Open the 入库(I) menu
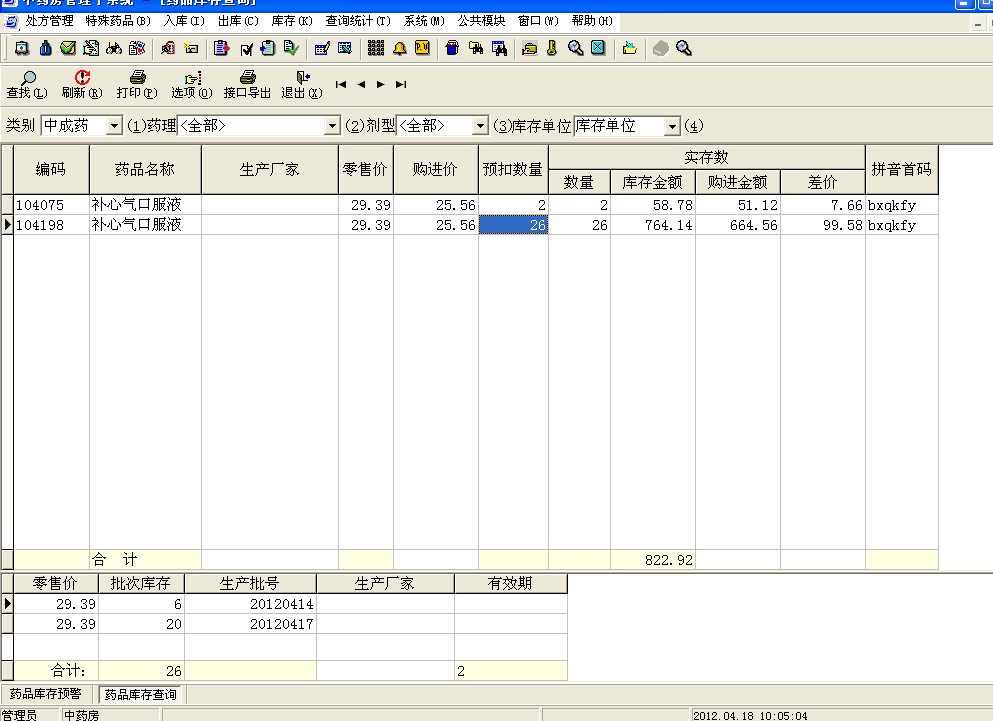The image size is (993, 721). pyautogui.click(x=184, y=21)
